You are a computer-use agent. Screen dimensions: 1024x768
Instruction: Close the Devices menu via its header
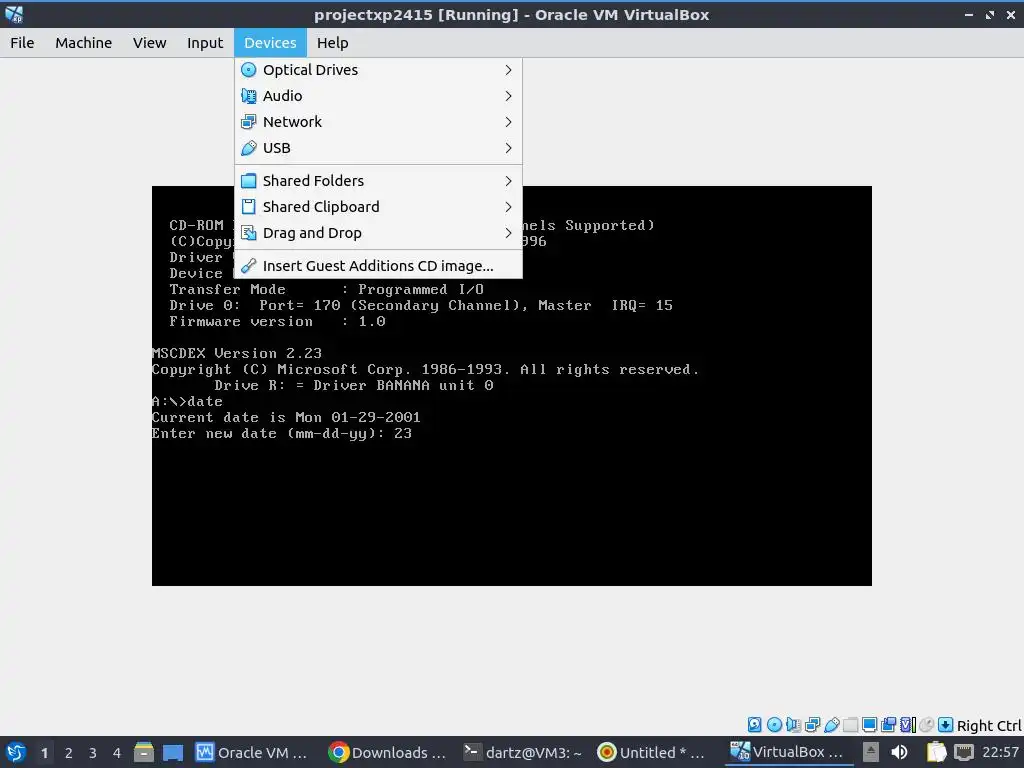[270, 42]
